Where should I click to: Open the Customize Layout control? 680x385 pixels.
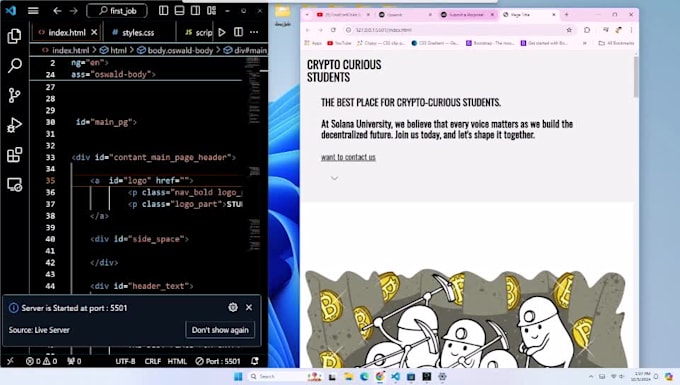pos(211,10)
